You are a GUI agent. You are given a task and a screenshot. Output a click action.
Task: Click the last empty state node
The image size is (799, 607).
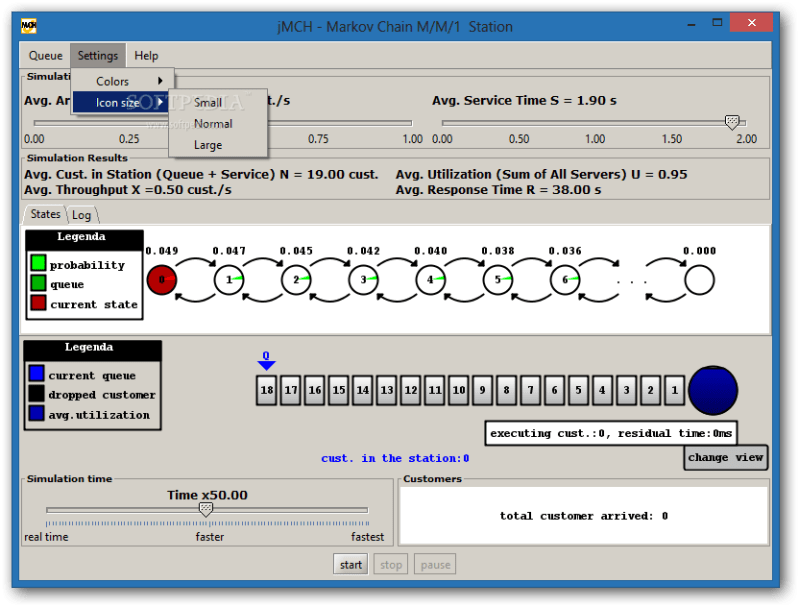700,280
